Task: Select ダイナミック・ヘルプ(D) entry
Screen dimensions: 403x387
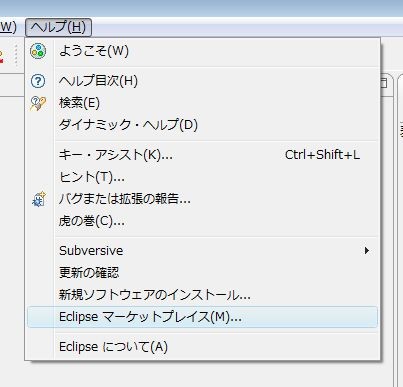Action: 203,125
